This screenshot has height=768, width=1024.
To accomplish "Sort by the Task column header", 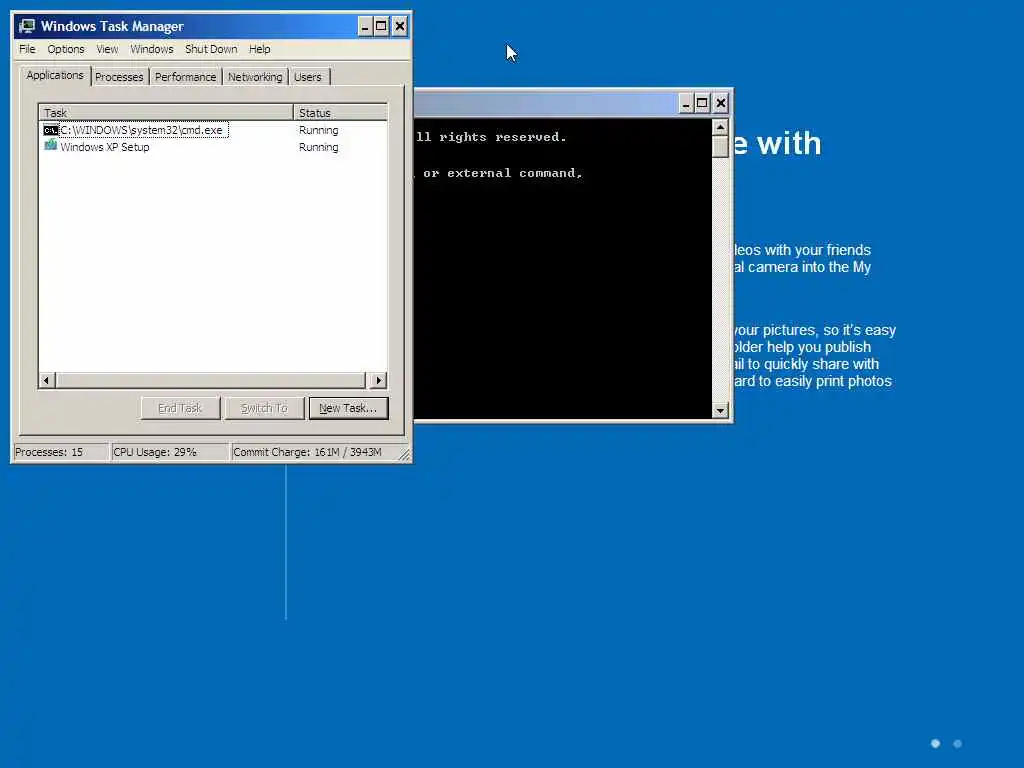I will pyautogui.click(x=166, y=112).
